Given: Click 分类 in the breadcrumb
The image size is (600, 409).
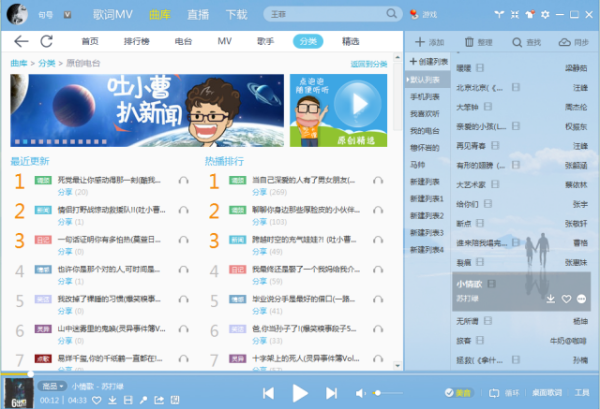Looking at the screenshot, I should click(x=47, y=63).
